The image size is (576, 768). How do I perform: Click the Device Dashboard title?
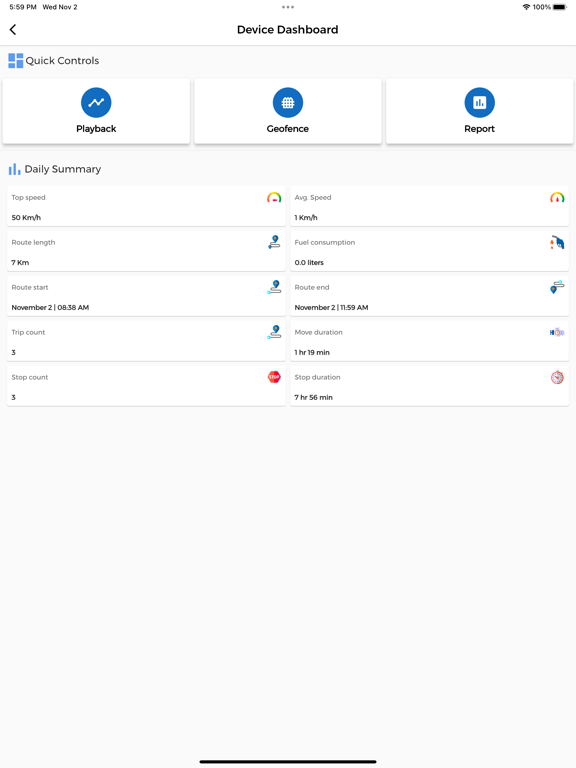point(288,30)
